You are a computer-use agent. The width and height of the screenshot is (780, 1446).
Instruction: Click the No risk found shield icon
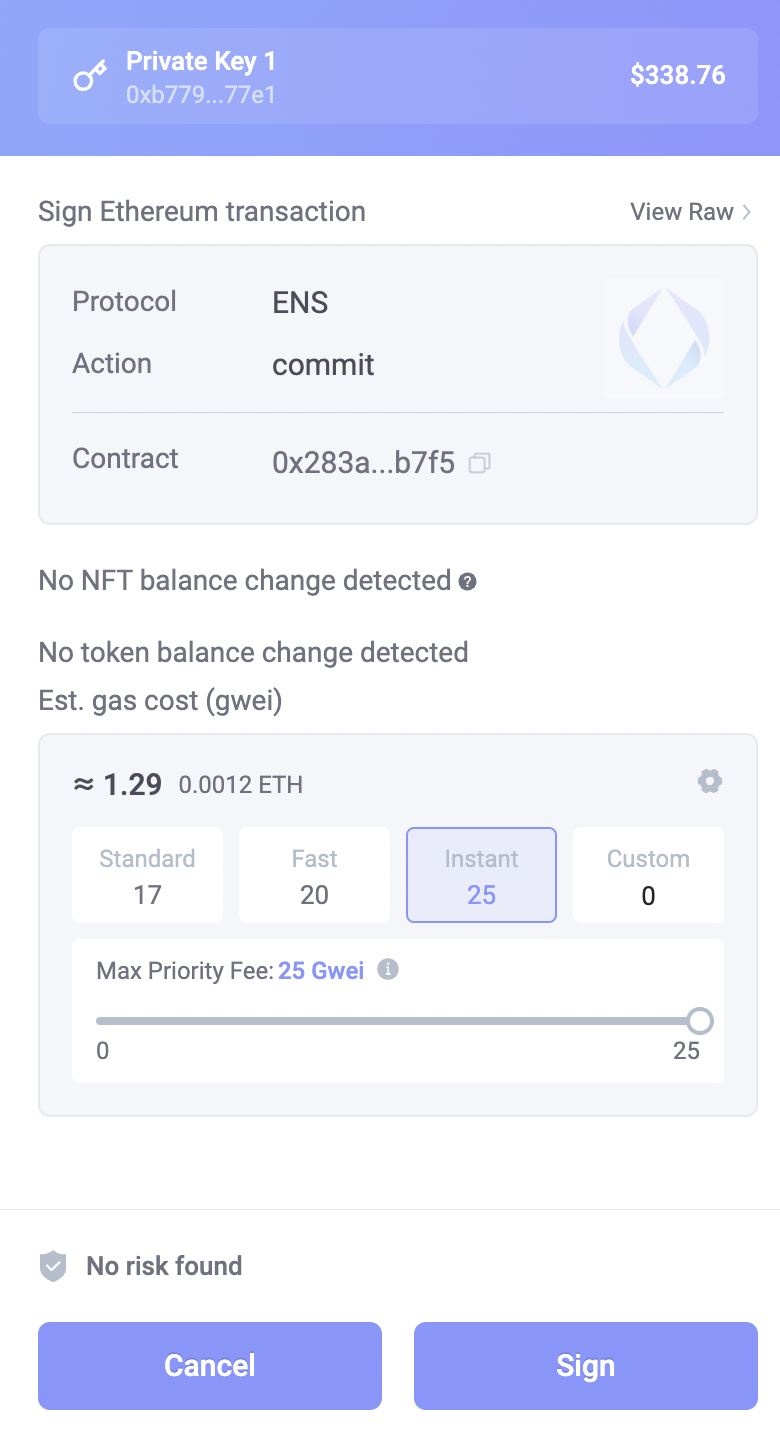pos(53,1266)
